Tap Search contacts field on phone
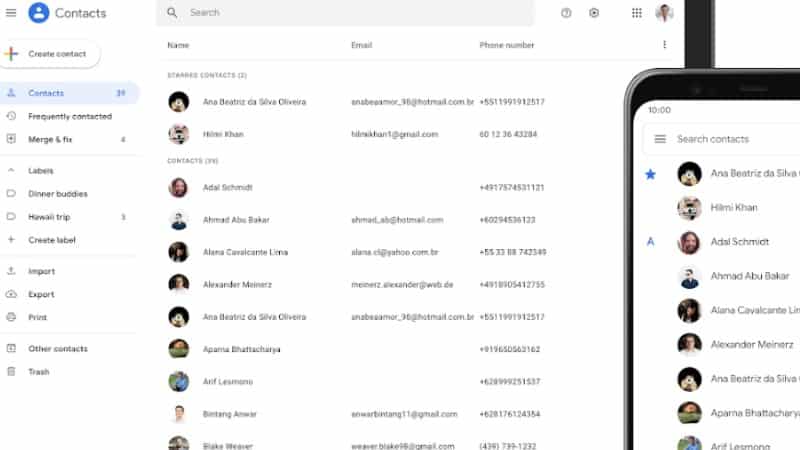800x450 pixels. point(721,139)
